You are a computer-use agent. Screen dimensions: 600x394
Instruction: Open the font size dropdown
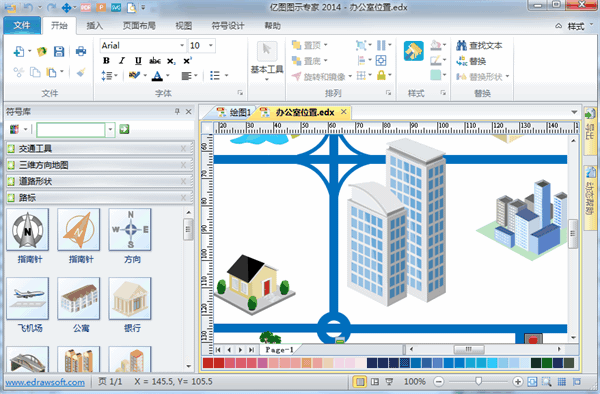tap(211, 45)
